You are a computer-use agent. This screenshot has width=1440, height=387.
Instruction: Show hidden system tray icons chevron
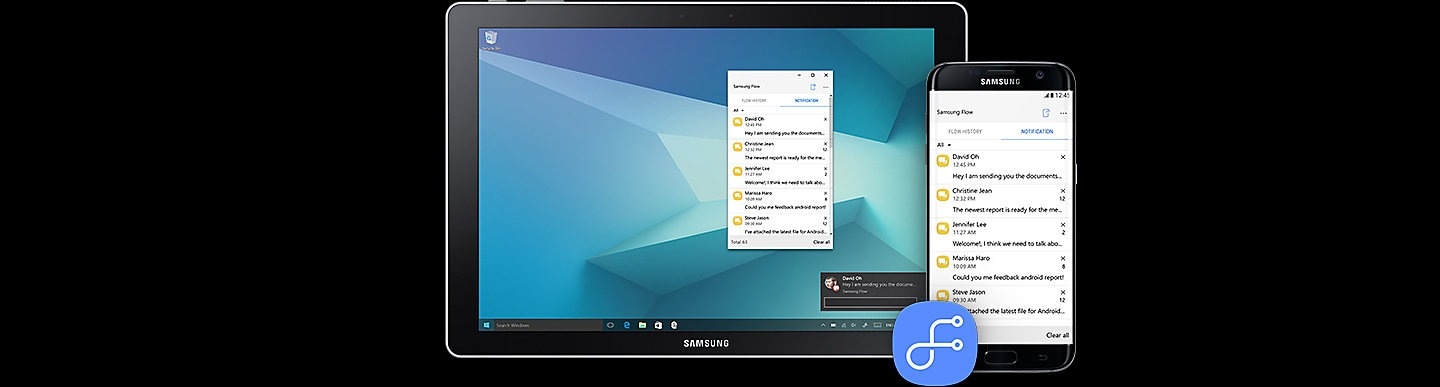pos(823,325)
